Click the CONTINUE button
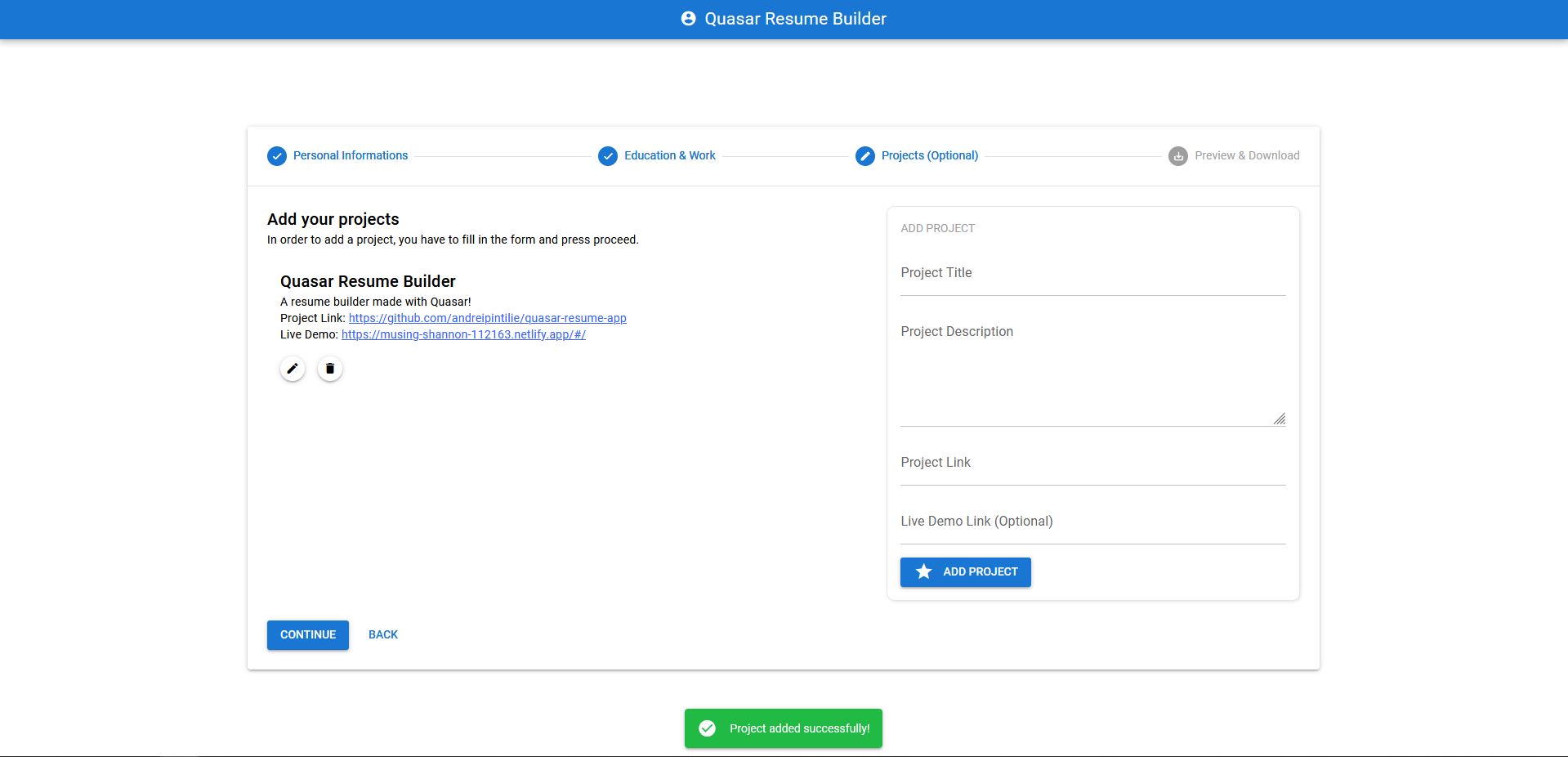Viewport: 1568px width, 757px height. [308, 635]
